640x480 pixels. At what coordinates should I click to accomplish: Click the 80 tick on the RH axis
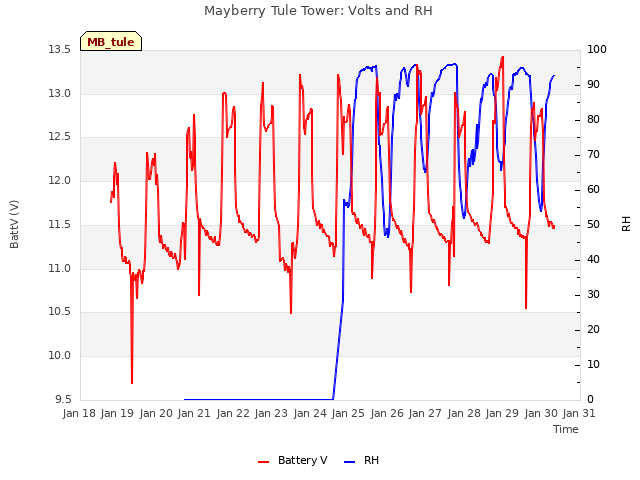[x=593, y=120]
